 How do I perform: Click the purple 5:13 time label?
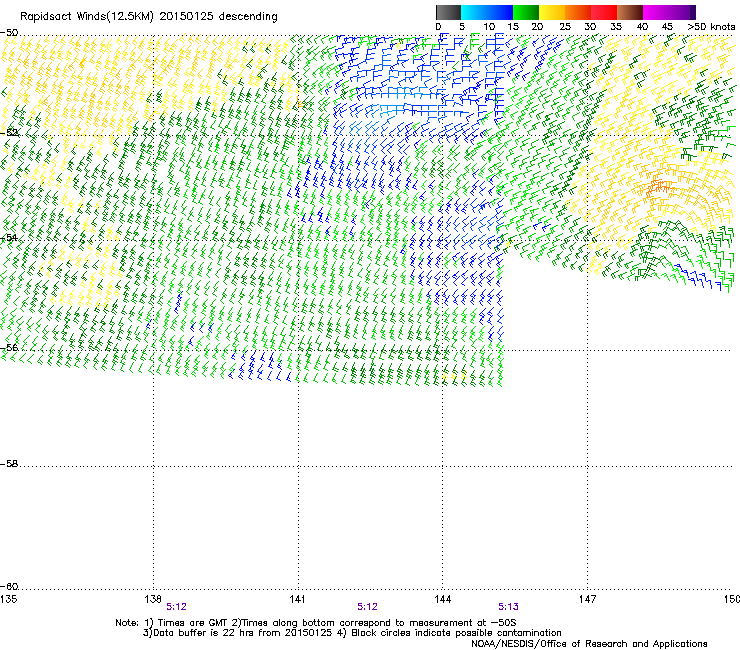508,607
